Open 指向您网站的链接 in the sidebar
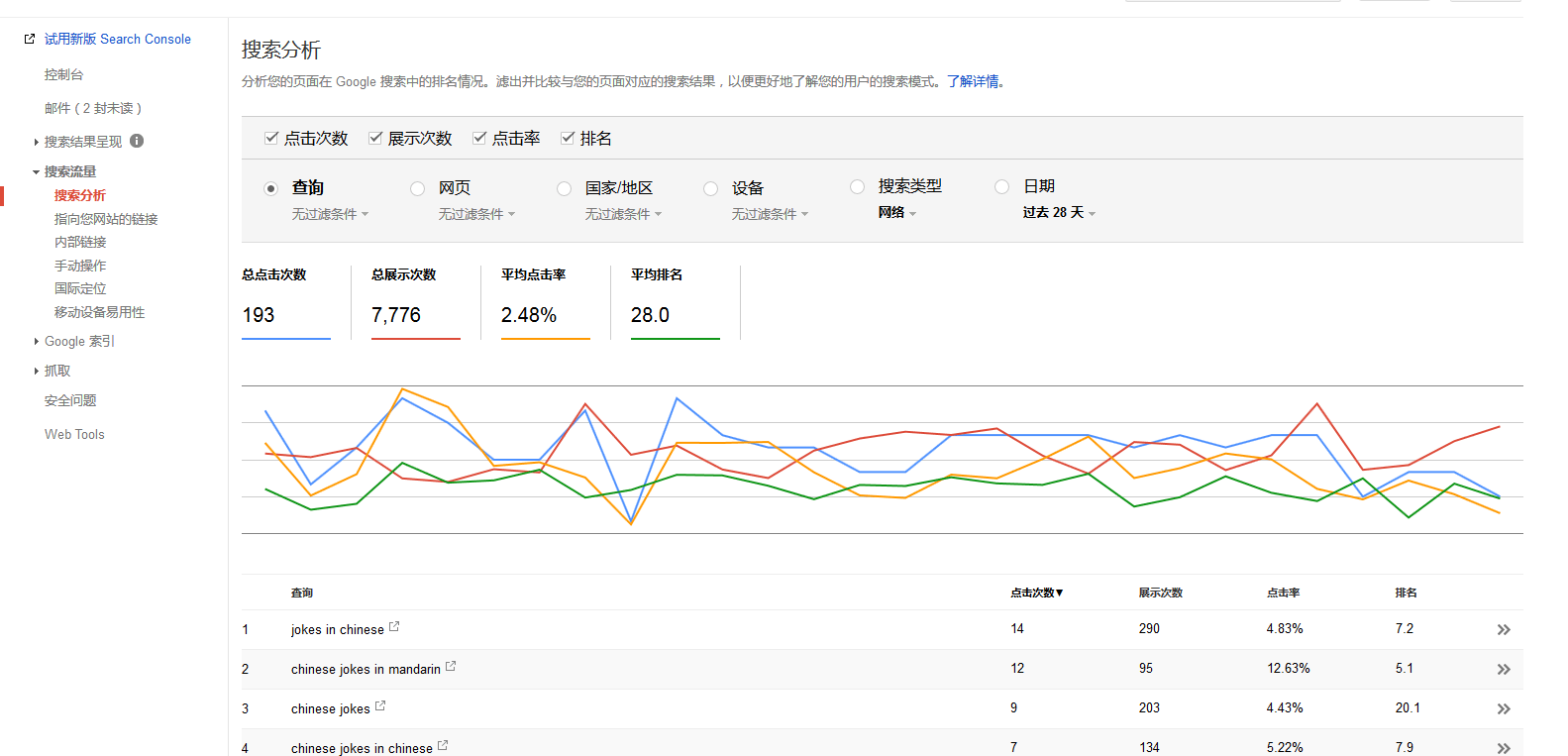 pyautogui.click(x=106, y=219)
